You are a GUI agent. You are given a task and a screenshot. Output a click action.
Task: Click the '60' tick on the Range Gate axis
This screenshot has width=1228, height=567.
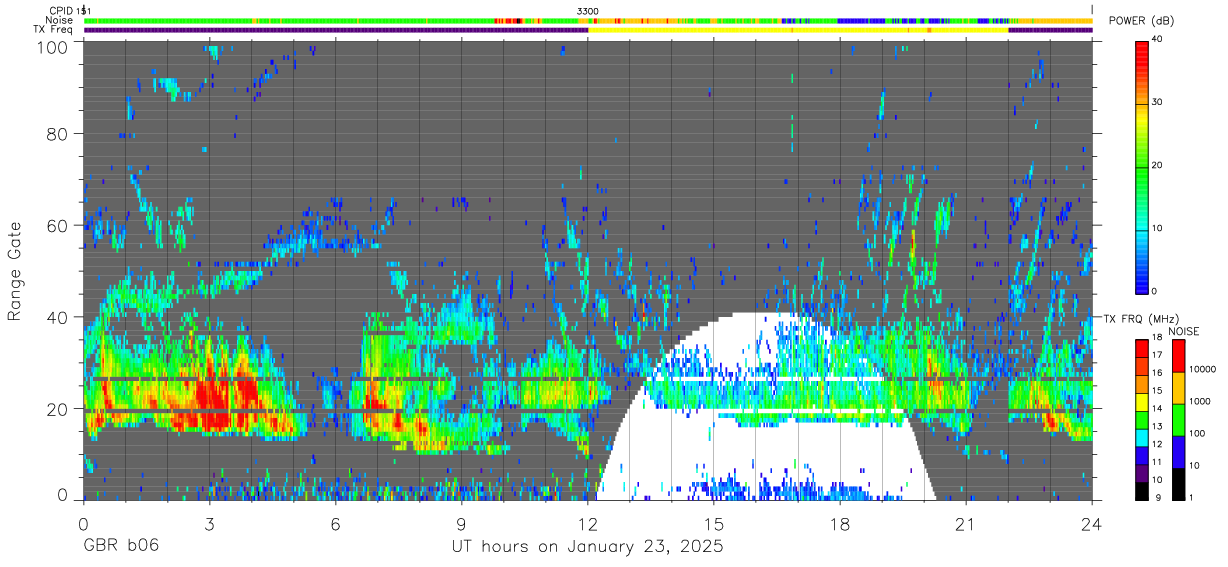coord(57,225)
